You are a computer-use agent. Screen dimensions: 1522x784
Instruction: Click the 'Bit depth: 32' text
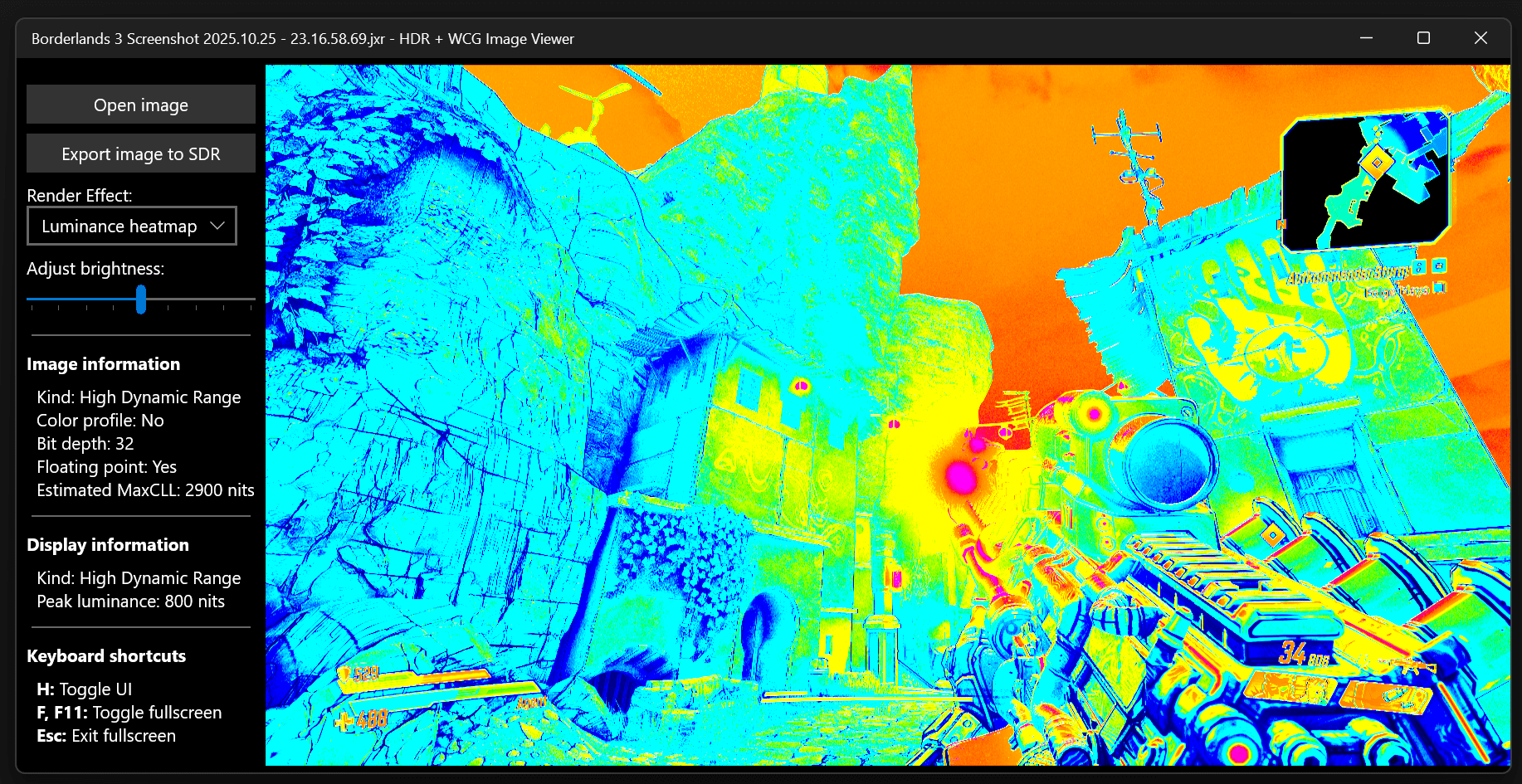tap(85, 444)
